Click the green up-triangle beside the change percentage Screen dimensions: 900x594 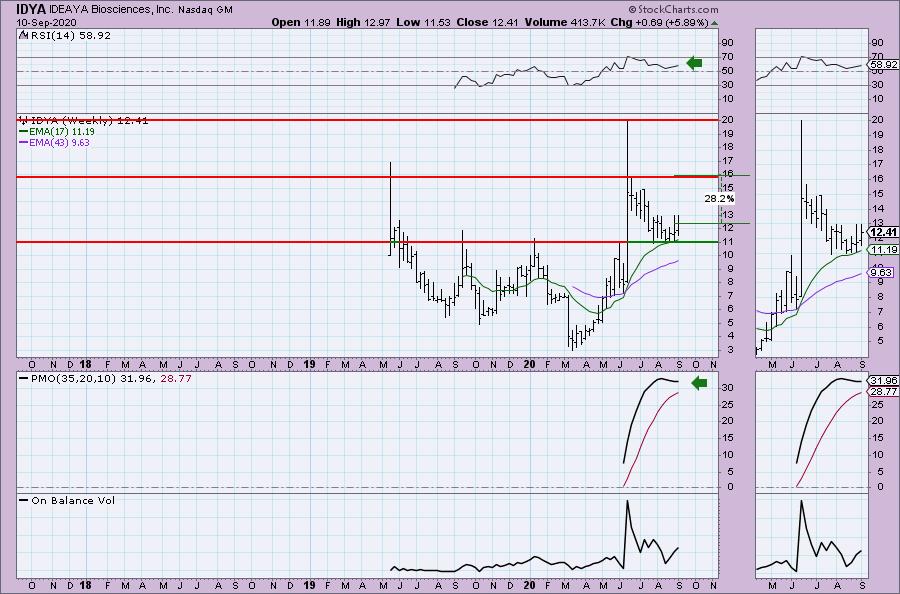(x=714, y=23)
